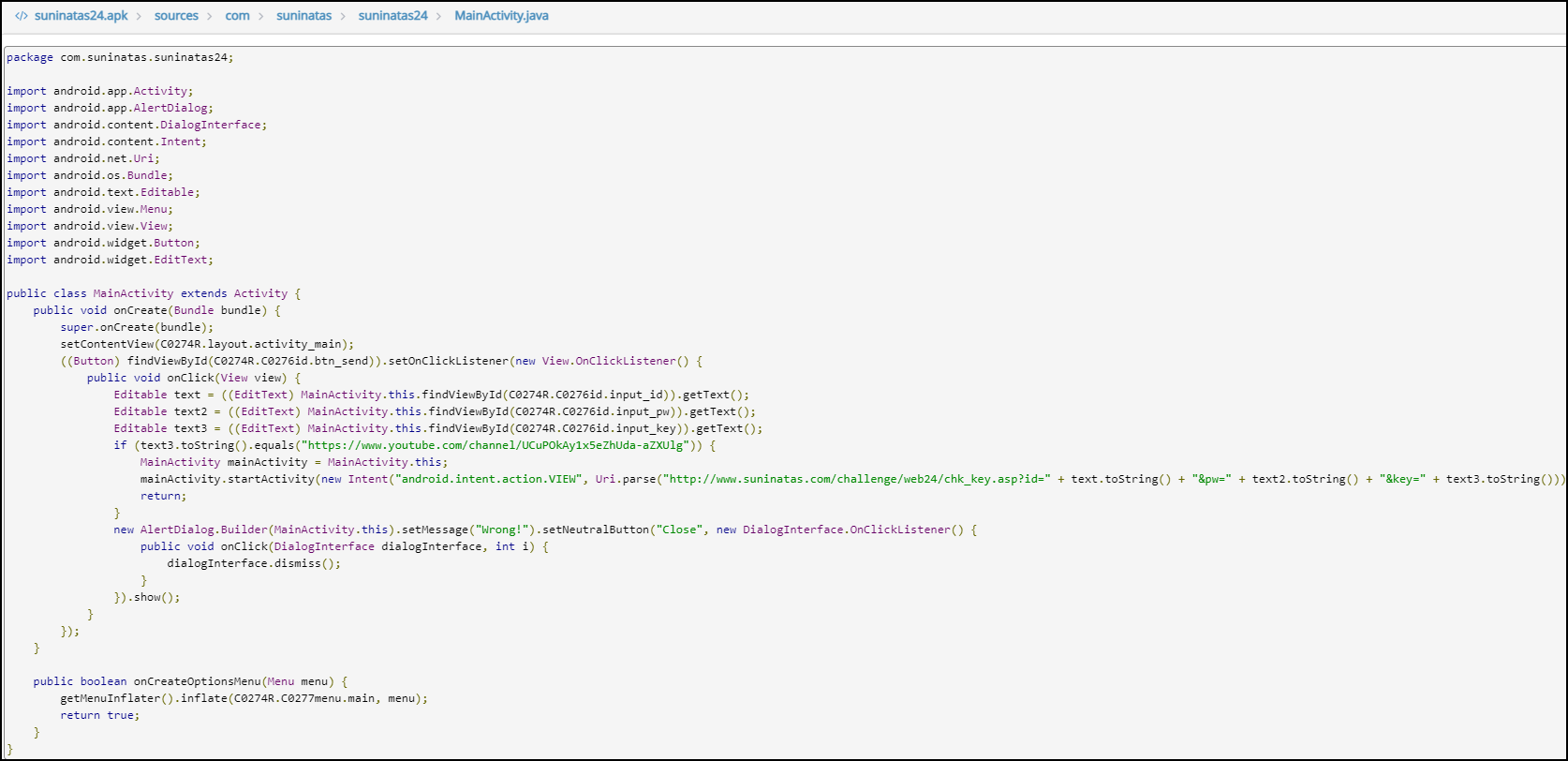This screenshot has height=761, width=1568.
Task: Click the Editable text2 input_pw line
Action: click(435, 411)
